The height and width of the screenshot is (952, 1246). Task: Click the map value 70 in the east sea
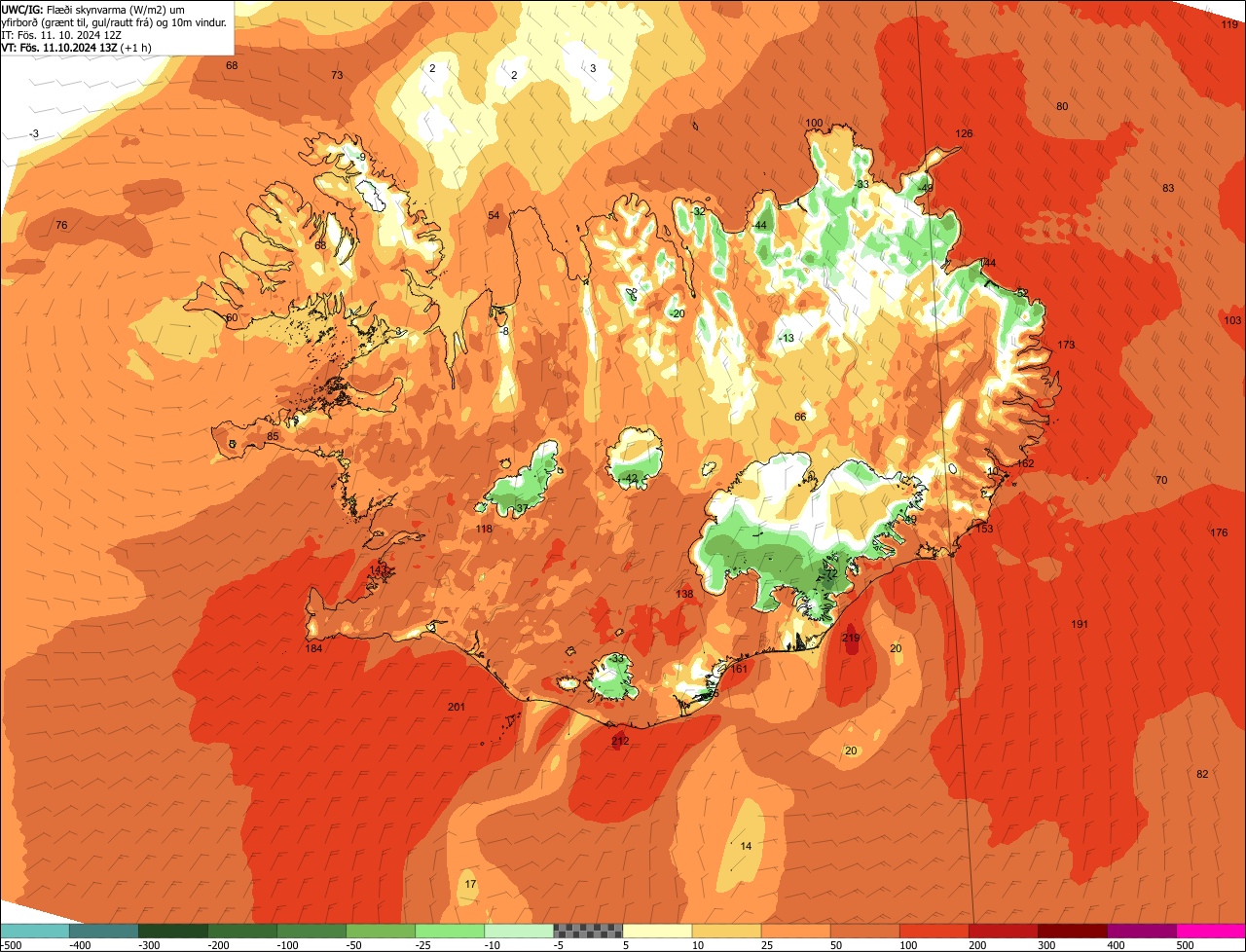click(1160, 480)
